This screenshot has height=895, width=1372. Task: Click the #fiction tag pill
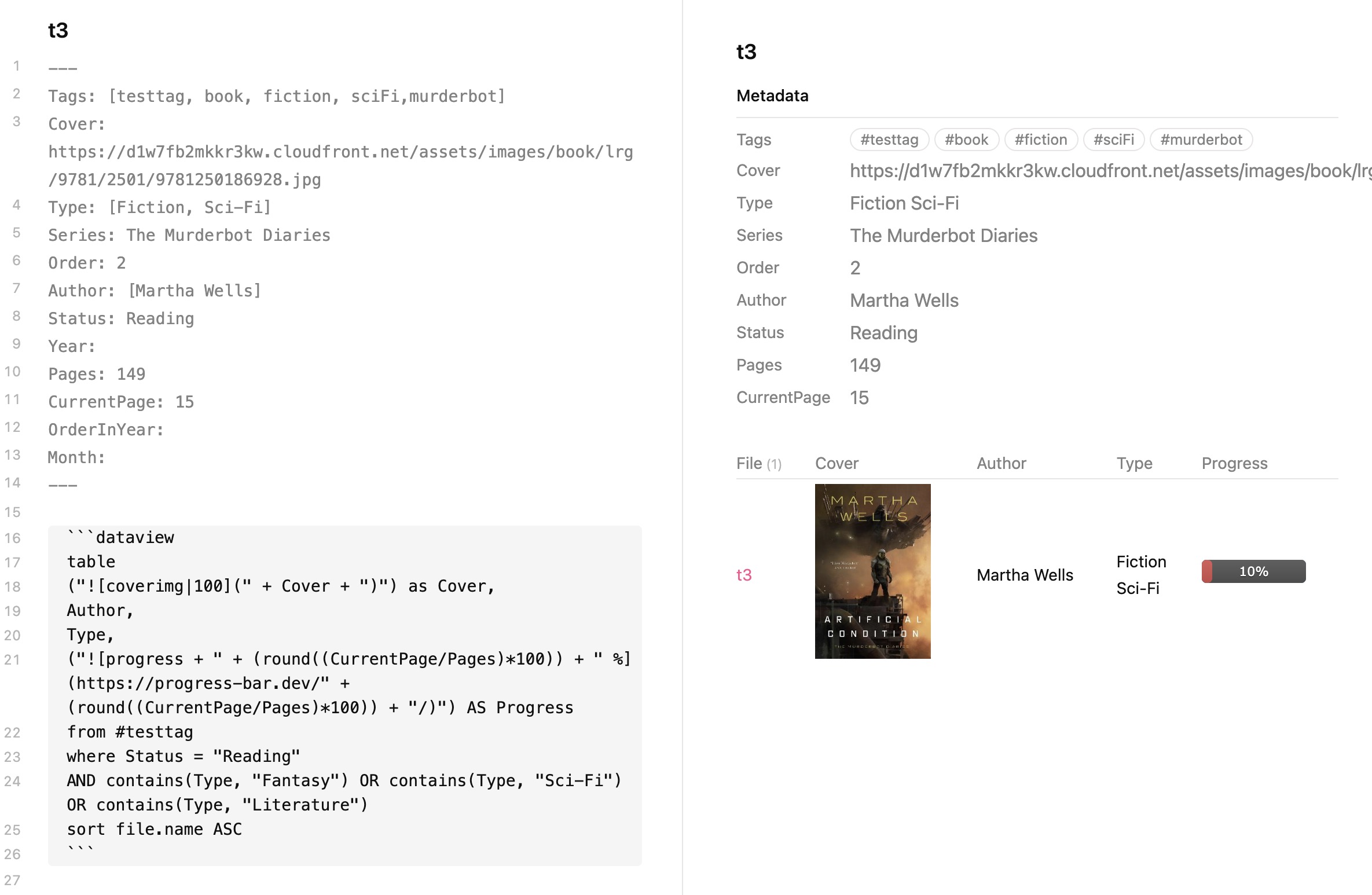point(1040,140)
